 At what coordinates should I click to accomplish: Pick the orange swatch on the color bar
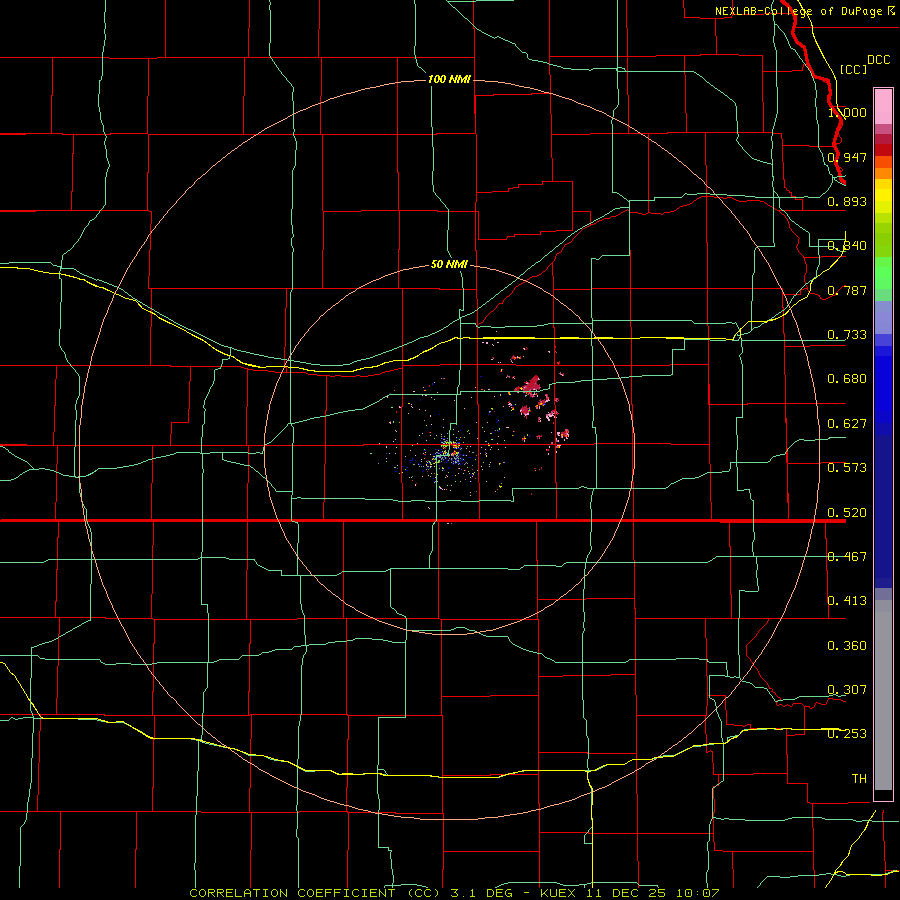(x=883, y=173)
